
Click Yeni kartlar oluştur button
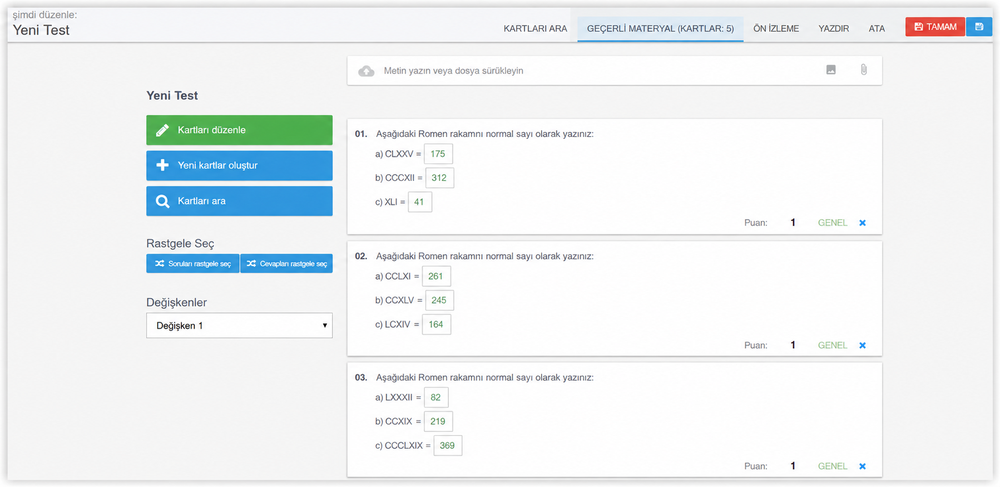coord(239,166)
